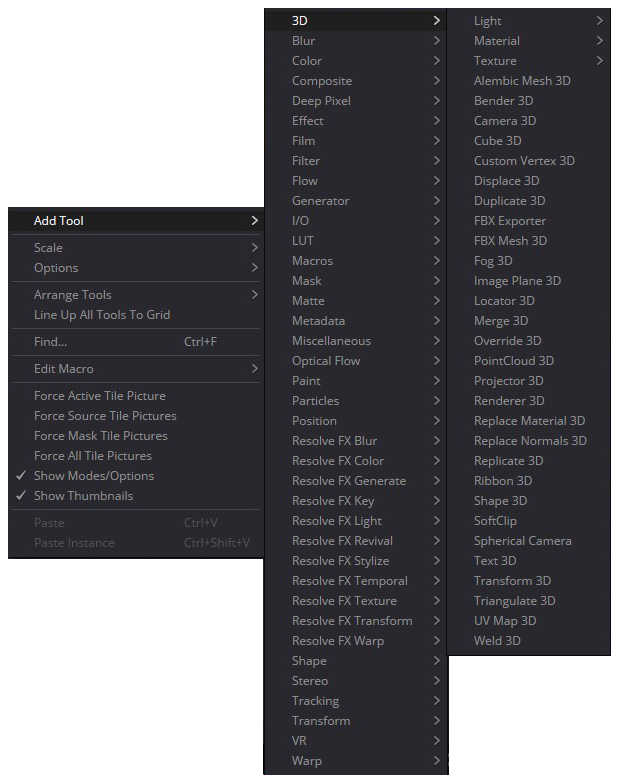Expand the Blur tool category
This screenshot has height=782, width=618.
(x=356, y=41)
